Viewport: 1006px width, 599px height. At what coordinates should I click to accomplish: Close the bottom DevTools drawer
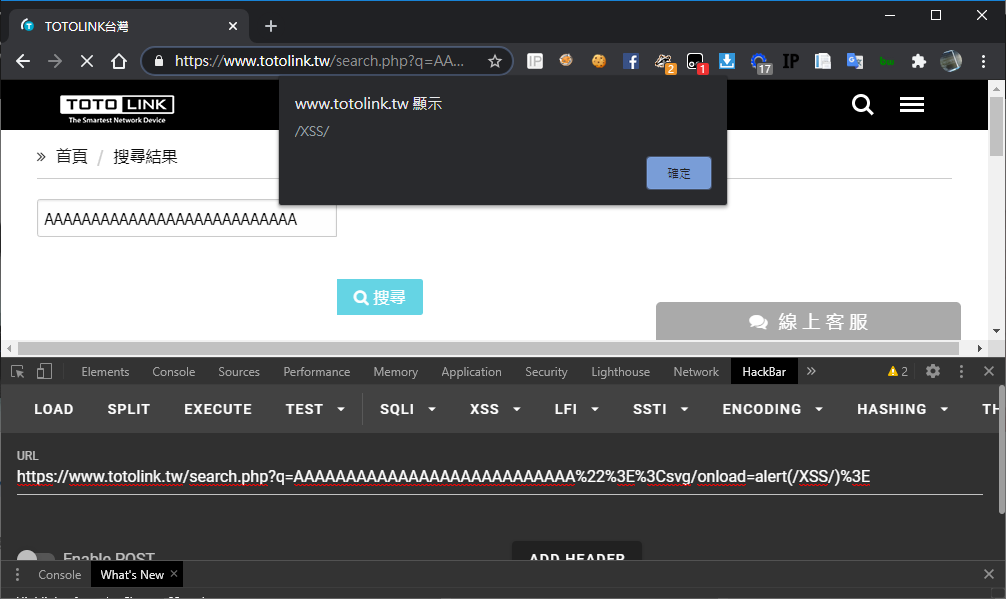tap(989, 574)
